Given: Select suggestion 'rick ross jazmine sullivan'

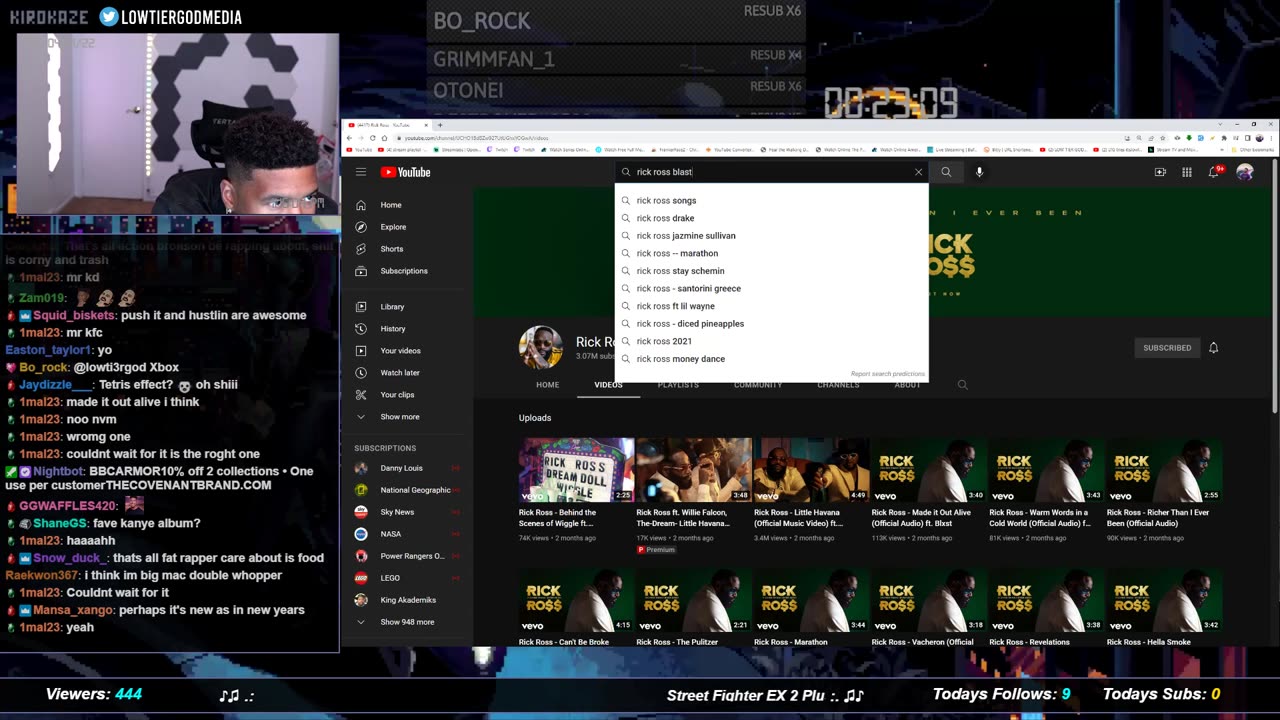Looking at the screenshot, I should pyautogui.click(x=771, y=236).
